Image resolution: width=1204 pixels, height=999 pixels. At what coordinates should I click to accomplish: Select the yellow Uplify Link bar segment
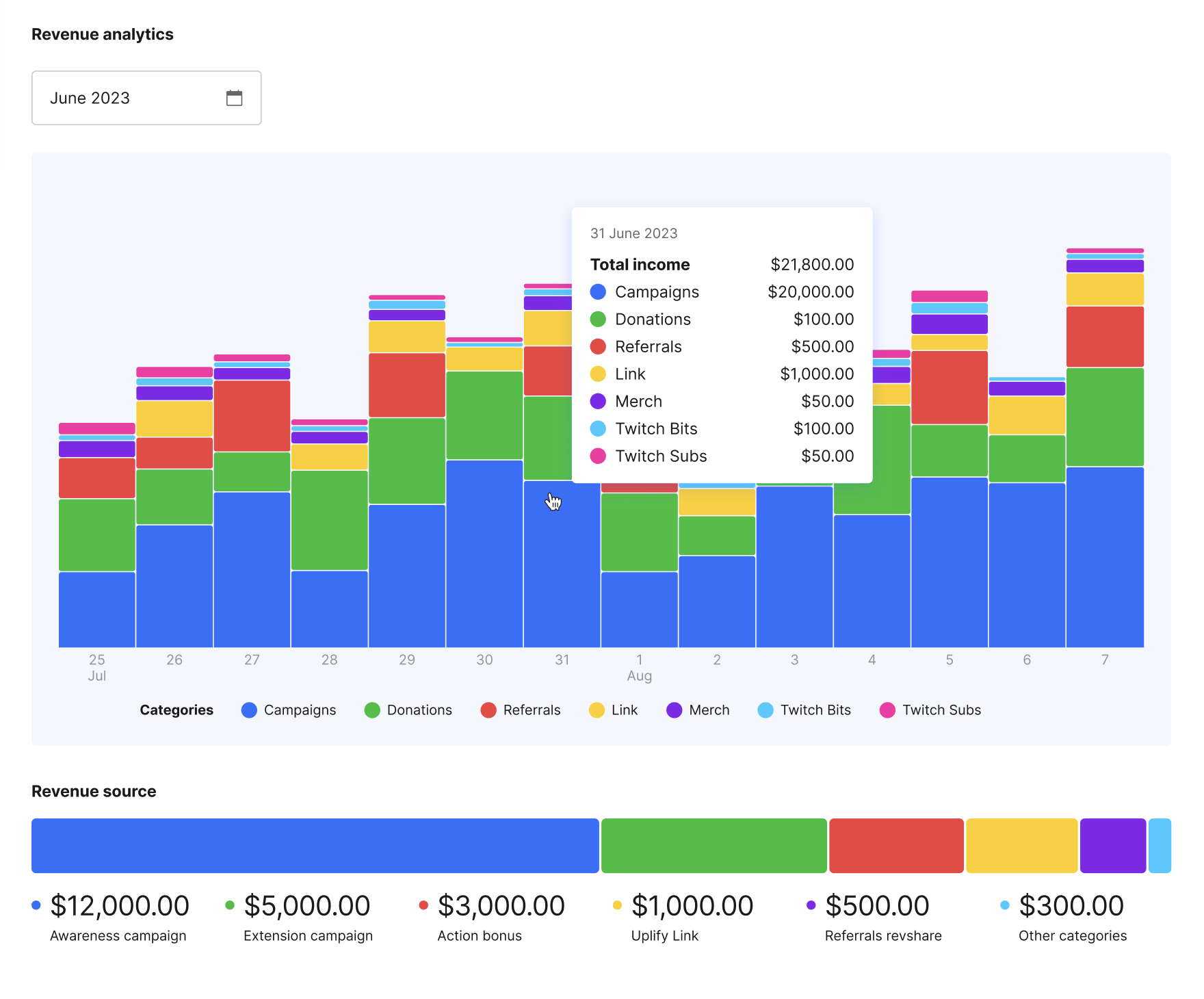click(x=1022, y=846)
